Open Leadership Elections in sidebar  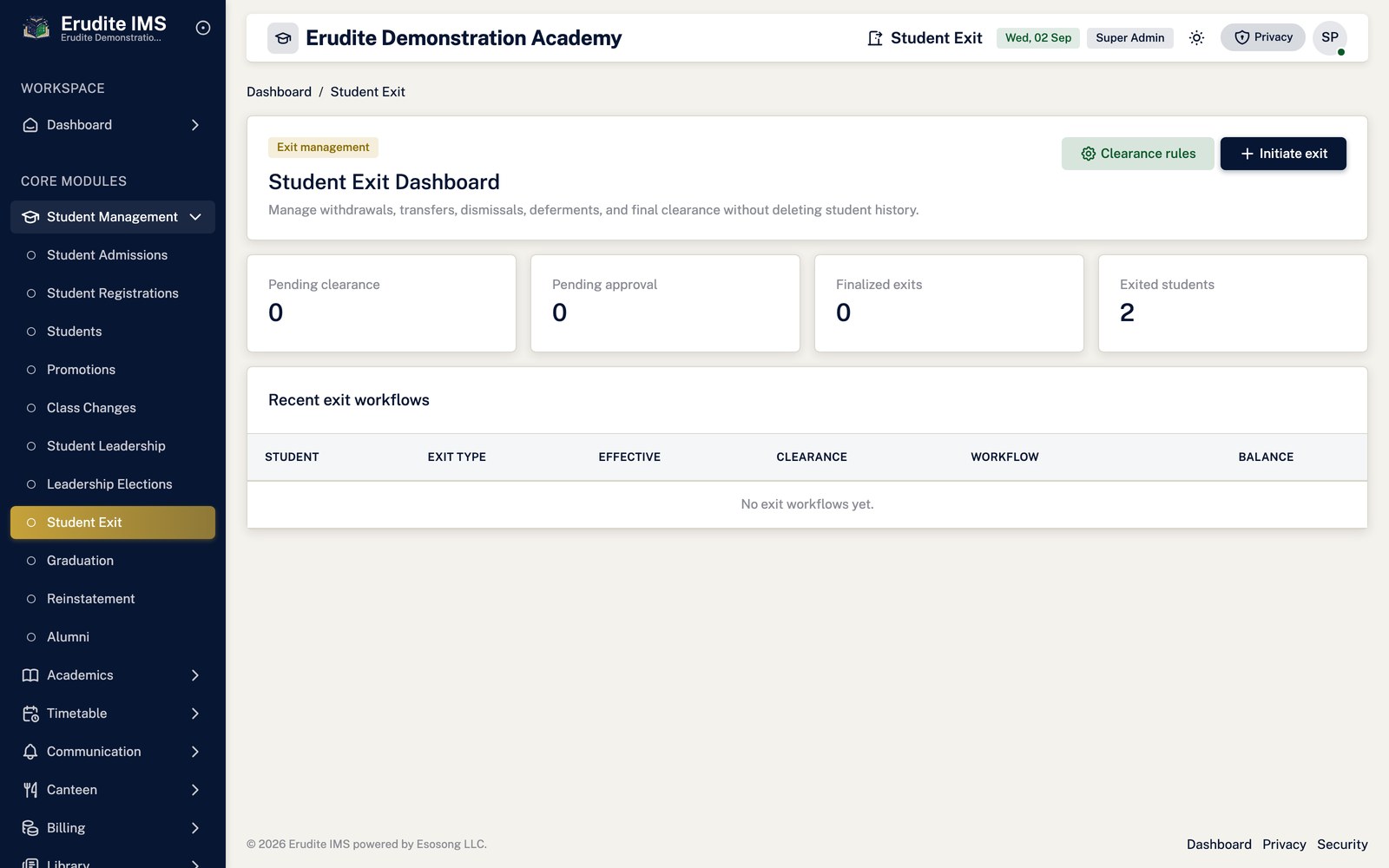tap(113, 484)
